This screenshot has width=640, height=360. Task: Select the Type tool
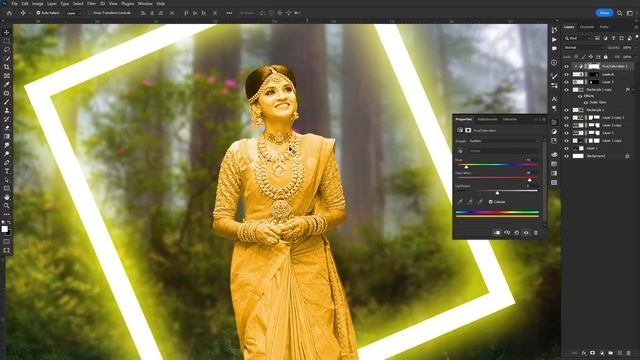tap(7, 171)
